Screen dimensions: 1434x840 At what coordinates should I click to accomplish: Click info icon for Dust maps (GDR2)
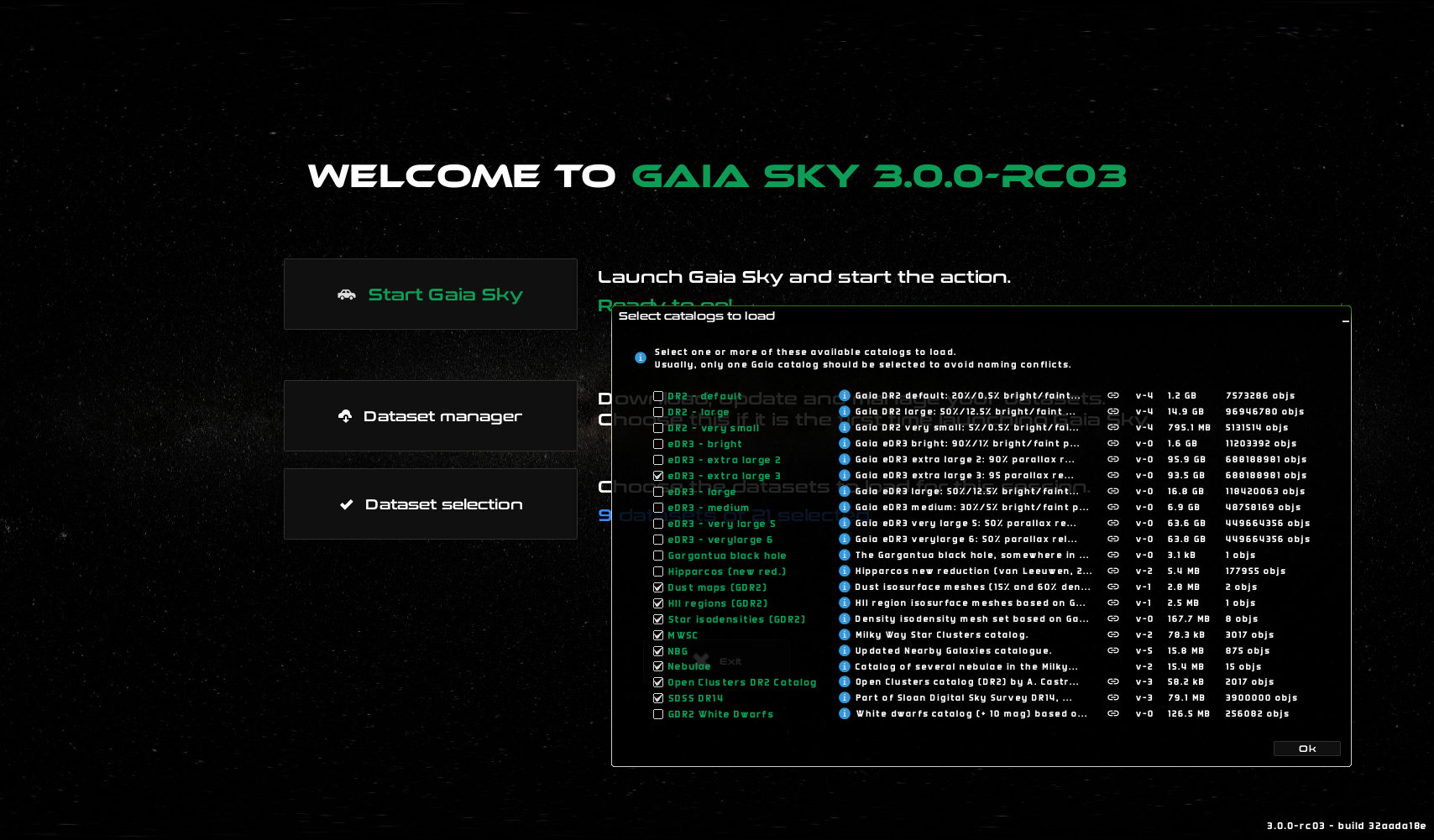(845, 587)
